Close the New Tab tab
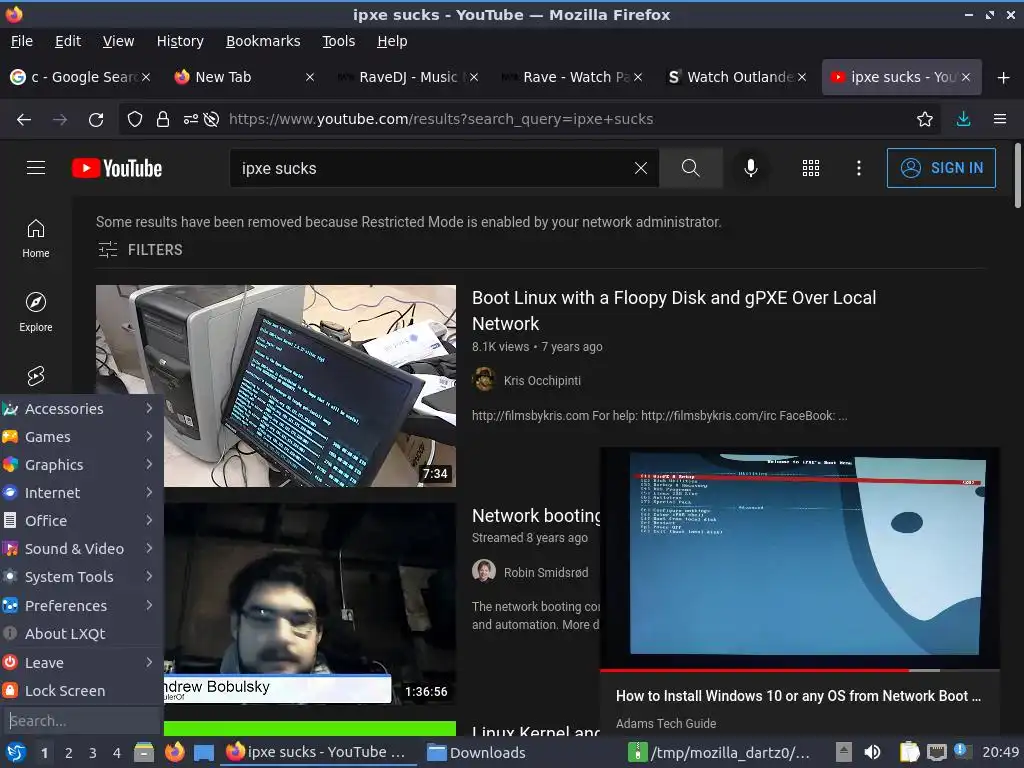The width and height of the screenshot is (1024, 768). (310, 78)
